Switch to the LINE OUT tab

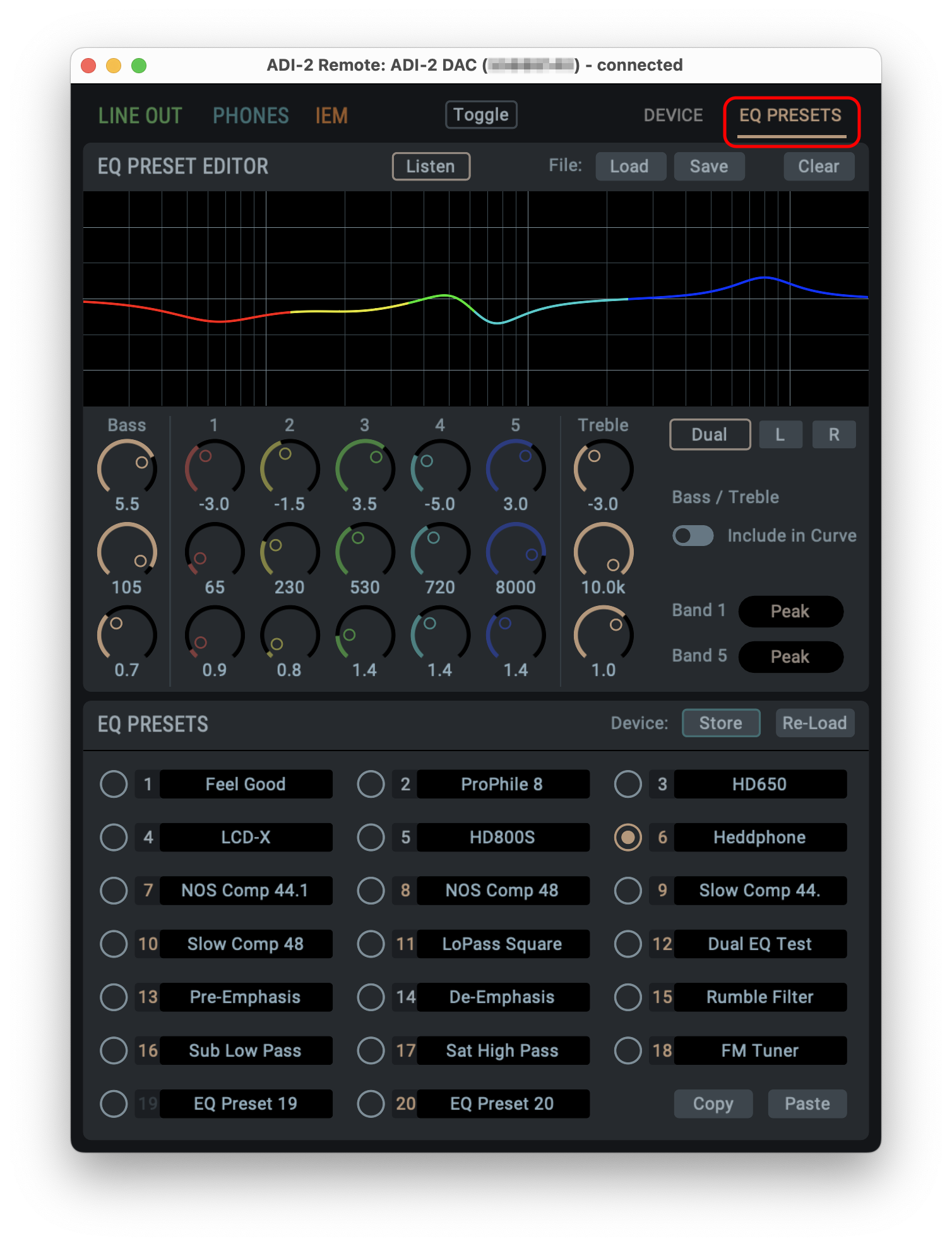(x=140, y=116)
